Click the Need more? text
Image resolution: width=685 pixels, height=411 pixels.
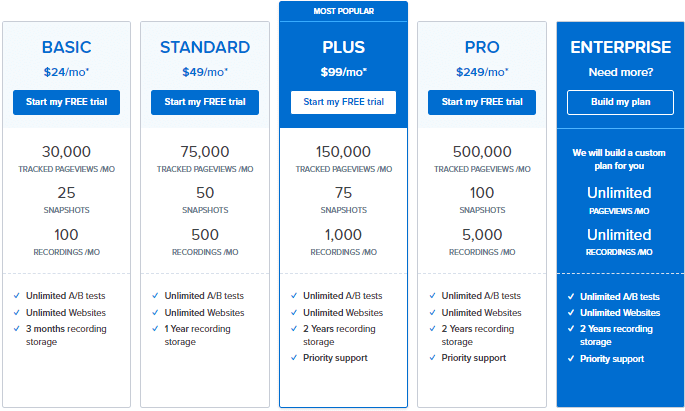(x=620, y=72)
